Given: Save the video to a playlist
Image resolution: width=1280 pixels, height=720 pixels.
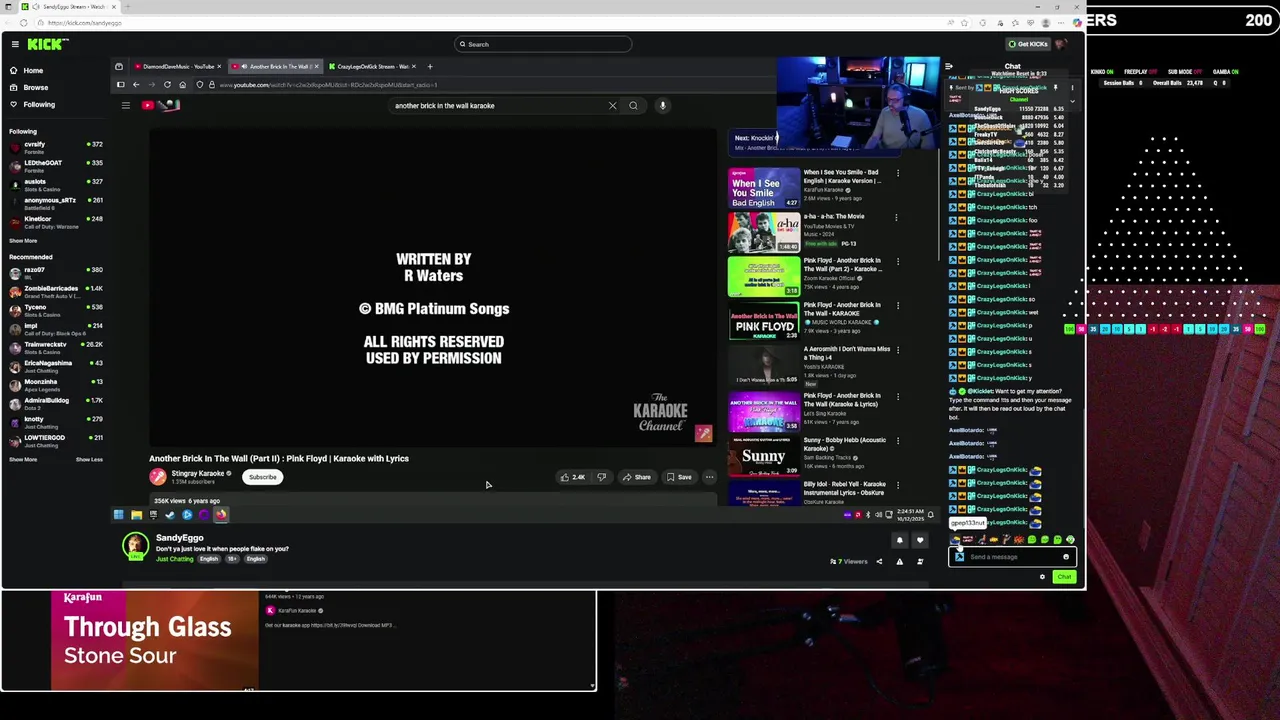Looking at the screenshot, I should [x=679, y=477].
